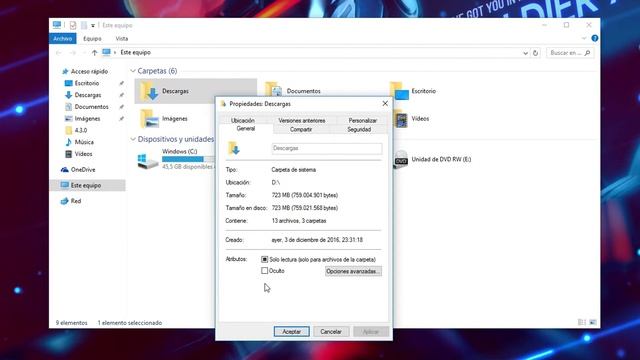Viewport: 640px width, 360px height.
Task: Switch to the Compartir tab
Action: click(301, 129)
